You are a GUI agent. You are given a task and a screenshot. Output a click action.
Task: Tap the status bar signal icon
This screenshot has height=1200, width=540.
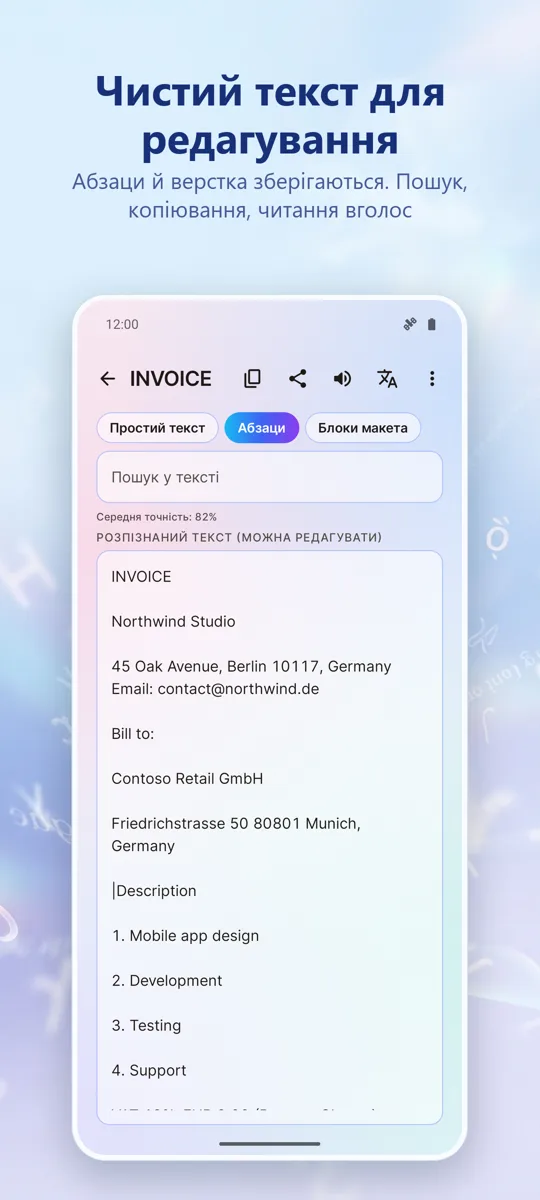click(x=409, y=324)
